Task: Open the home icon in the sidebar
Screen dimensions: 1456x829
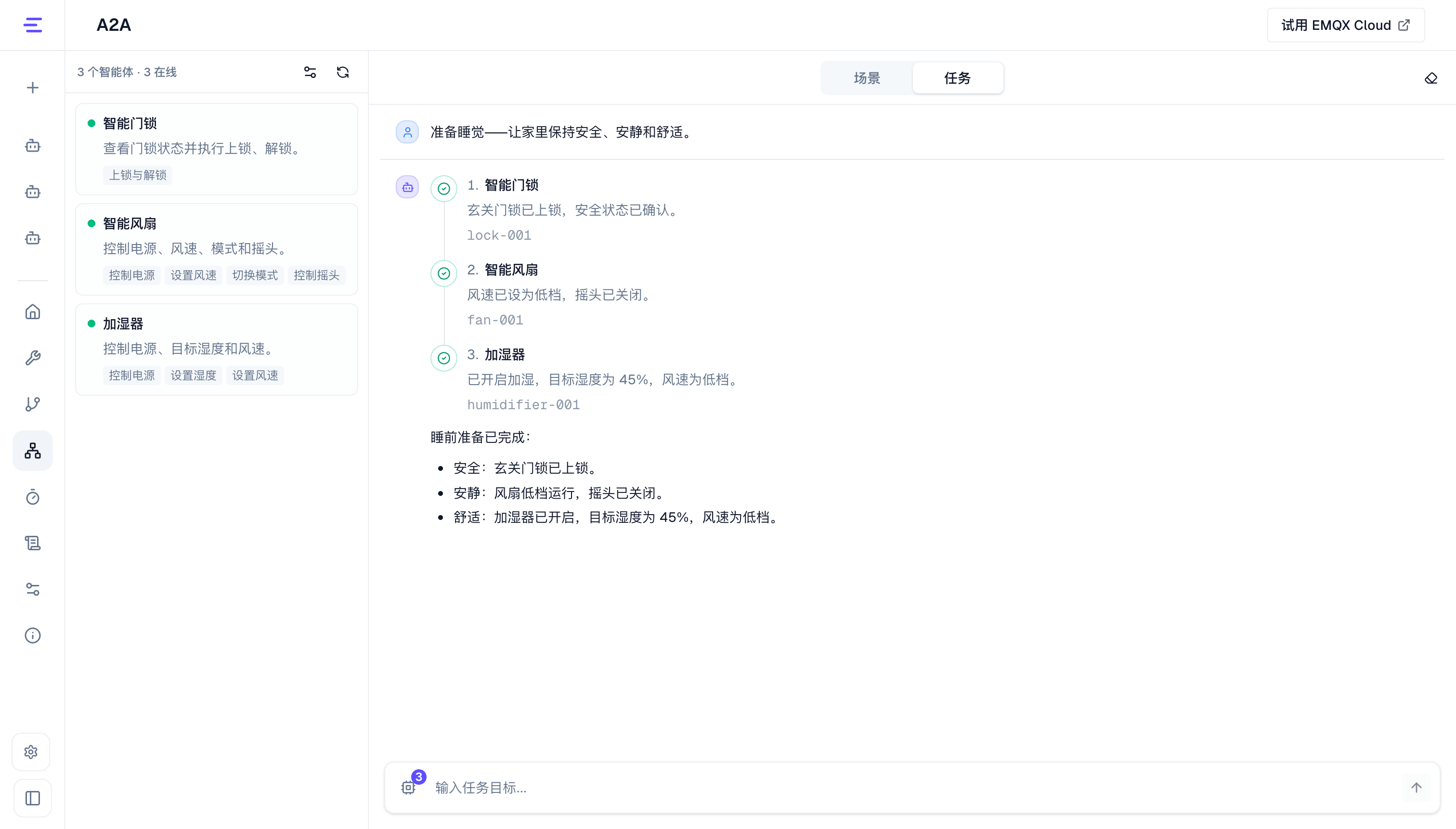Action: point(32,311)
